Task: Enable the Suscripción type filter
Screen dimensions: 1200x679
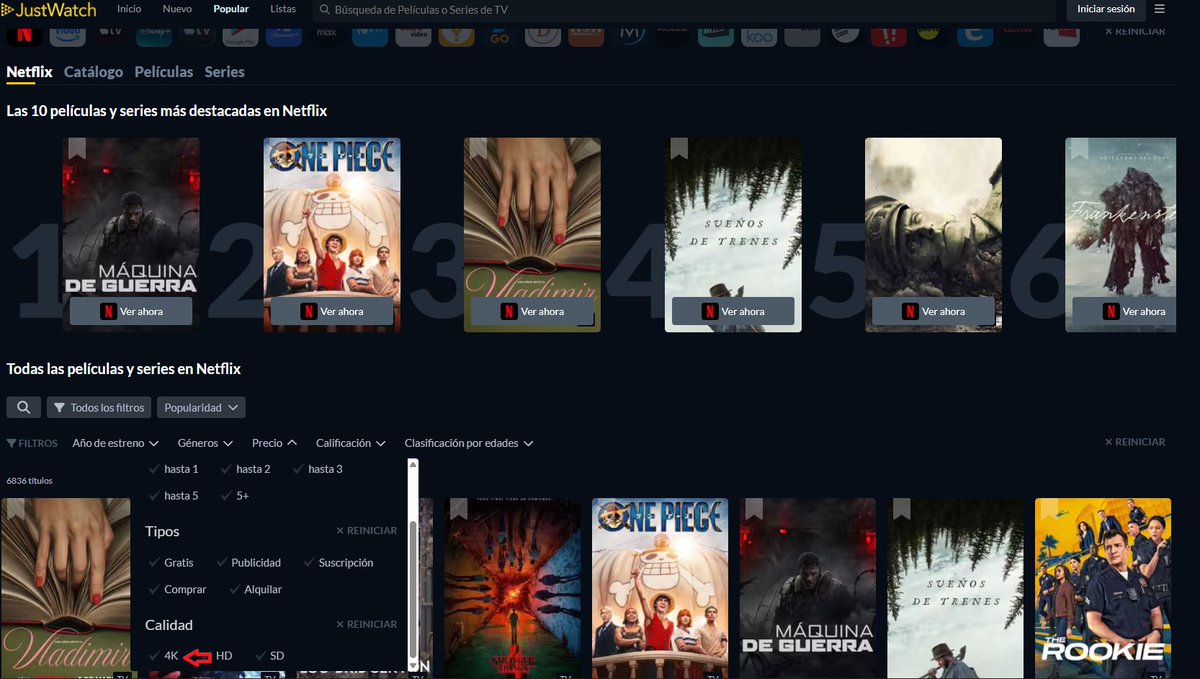Action: pos(338,563)
